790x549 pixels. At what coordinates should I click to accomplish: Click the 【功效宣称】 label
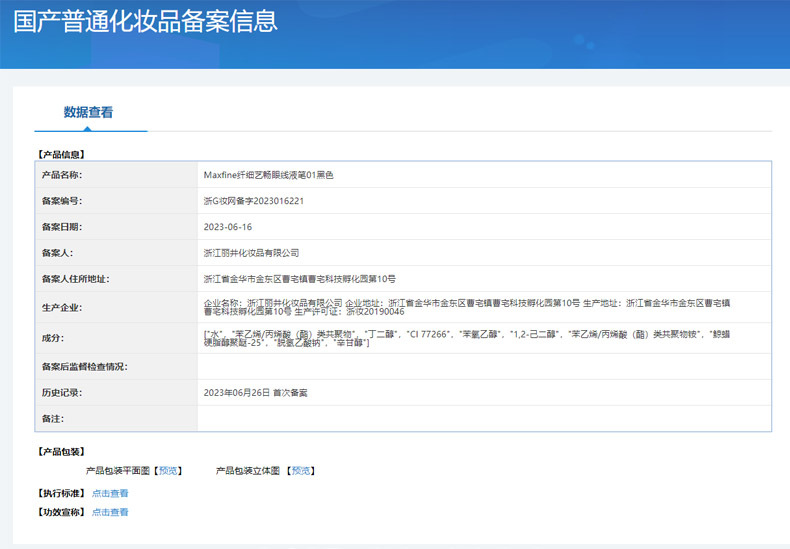61,512
